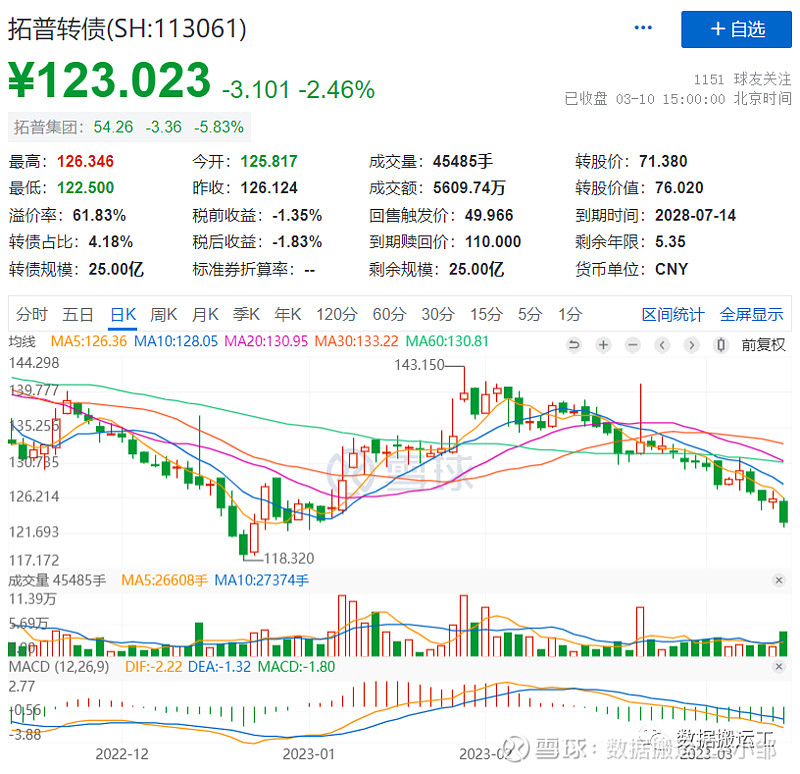The image size is (800, 774).
Task: Open the three-dot more options menu
Action: (643, 28)
